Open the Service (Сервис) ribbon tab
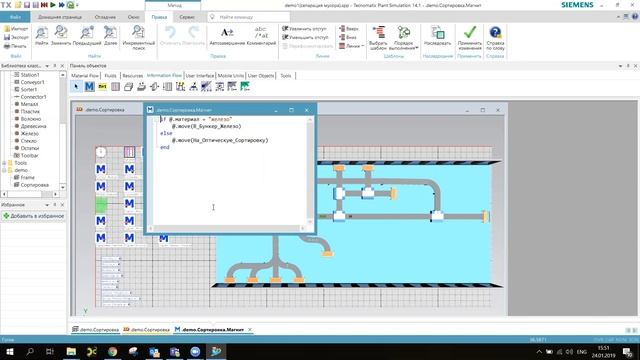This screenshot has height=360, width=640. (x=187, y=17)
